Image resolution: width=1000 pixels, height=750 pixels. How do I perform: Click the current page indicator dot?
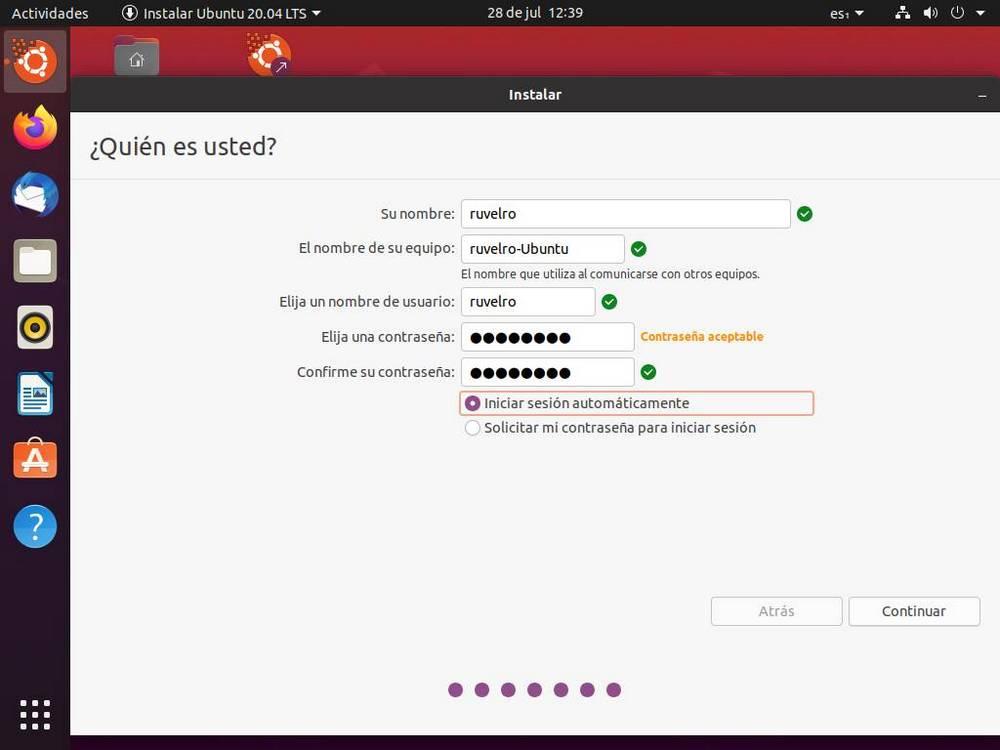pos(613,689)
